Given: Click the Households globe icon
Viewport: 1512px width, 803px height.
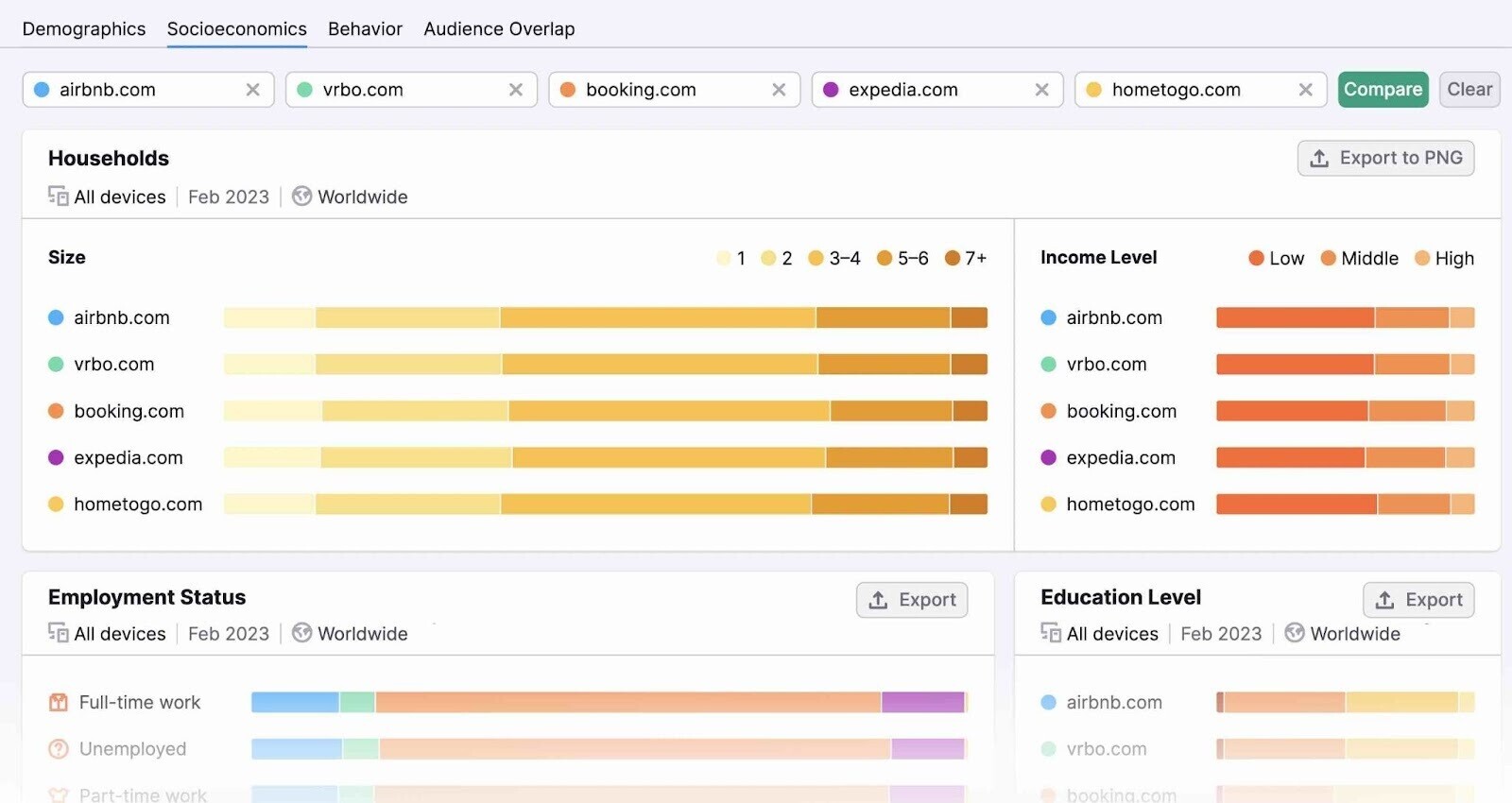Looking at the screenshot, I should [301, 196].
